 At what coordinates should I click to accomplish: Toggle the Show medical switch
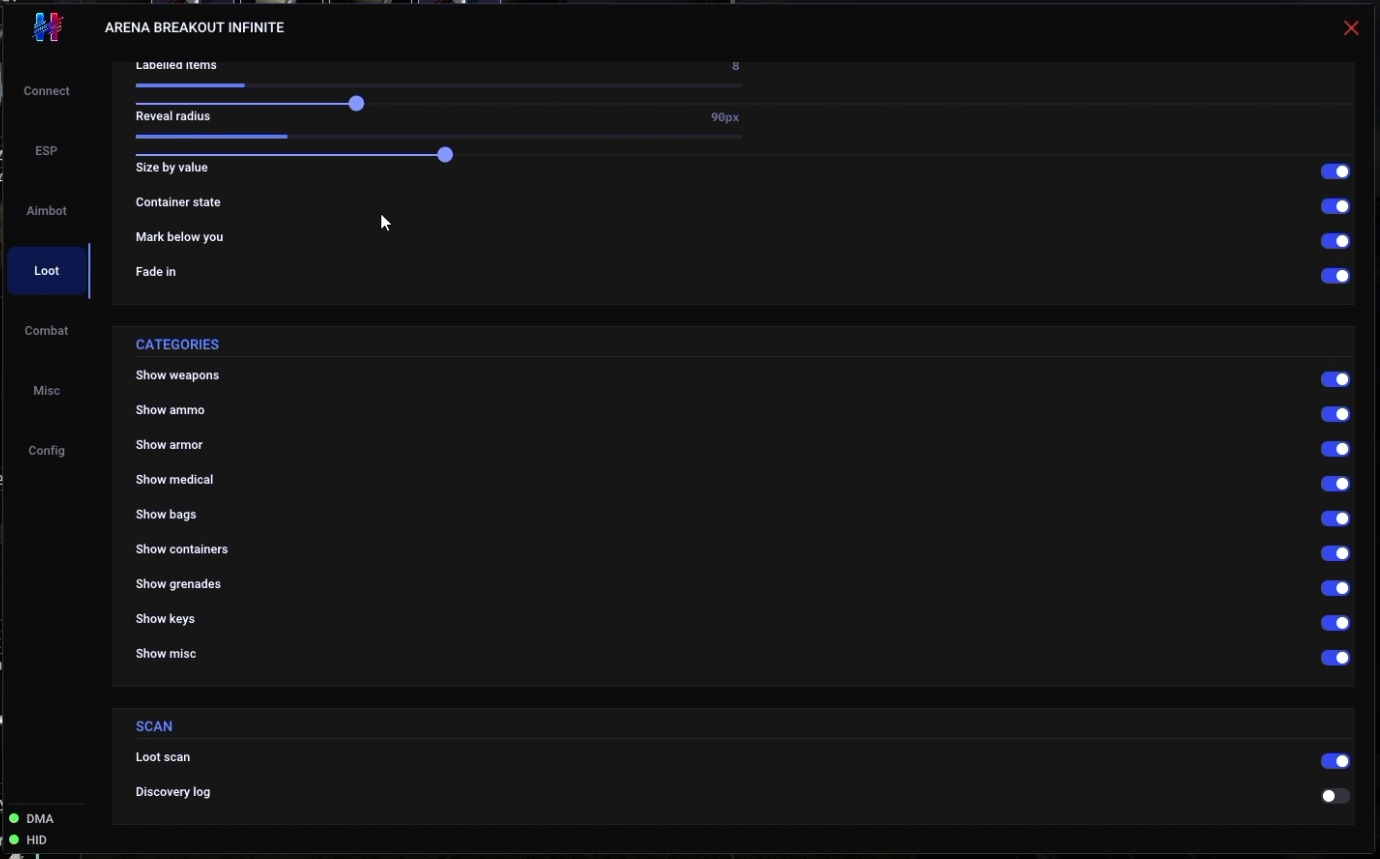pyautogui.click(x=1335, y=484)
